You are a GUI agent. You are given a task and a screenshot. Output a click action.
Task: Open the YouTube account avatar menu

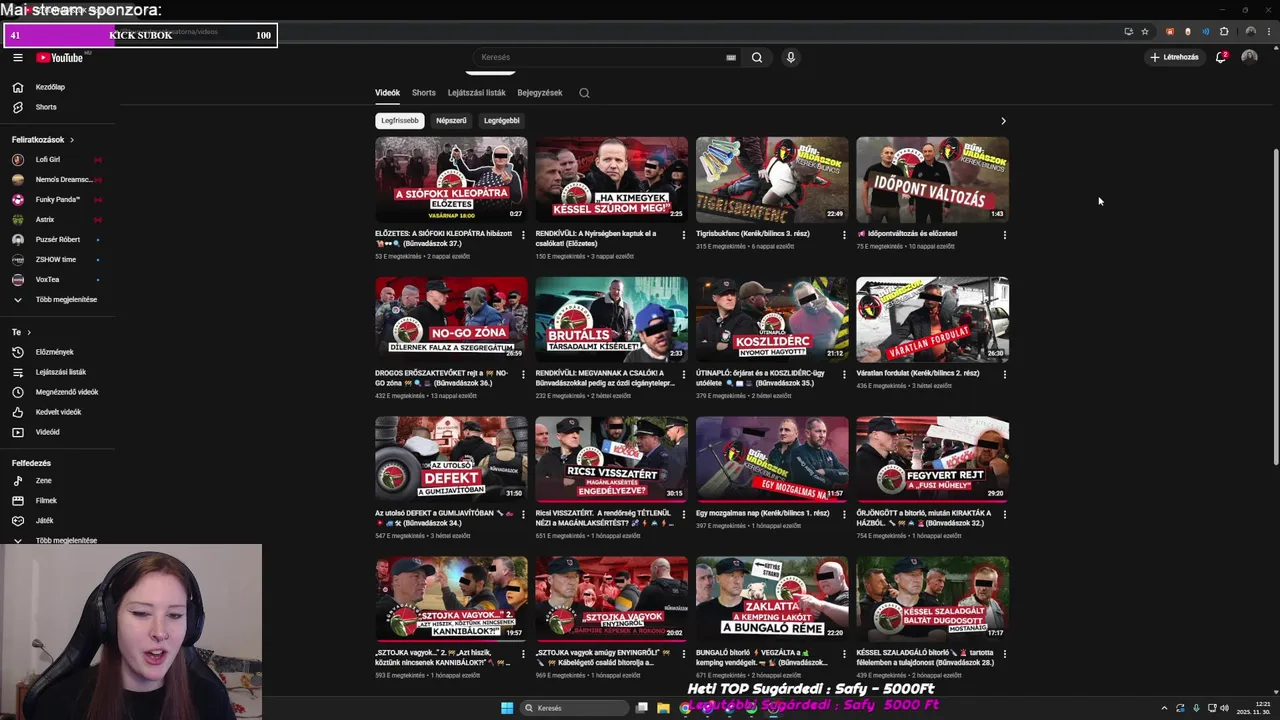1249,57
